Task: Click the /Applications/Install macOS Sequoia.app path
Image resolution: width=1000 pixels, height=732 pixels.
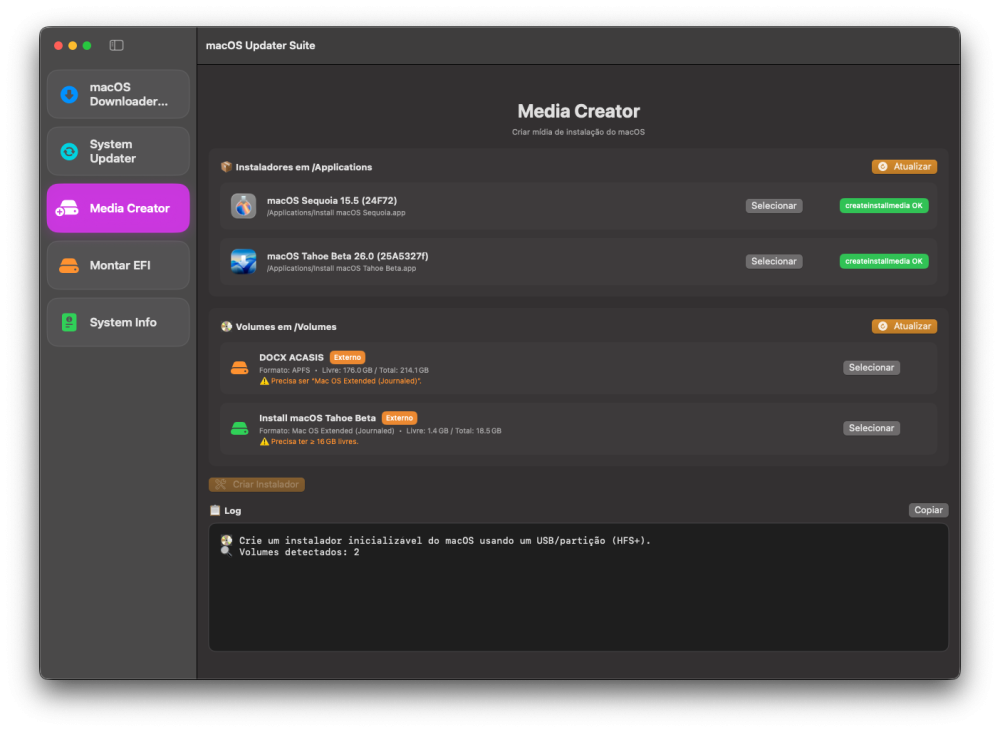Action: pyautogui.click(x=336, y=213)
